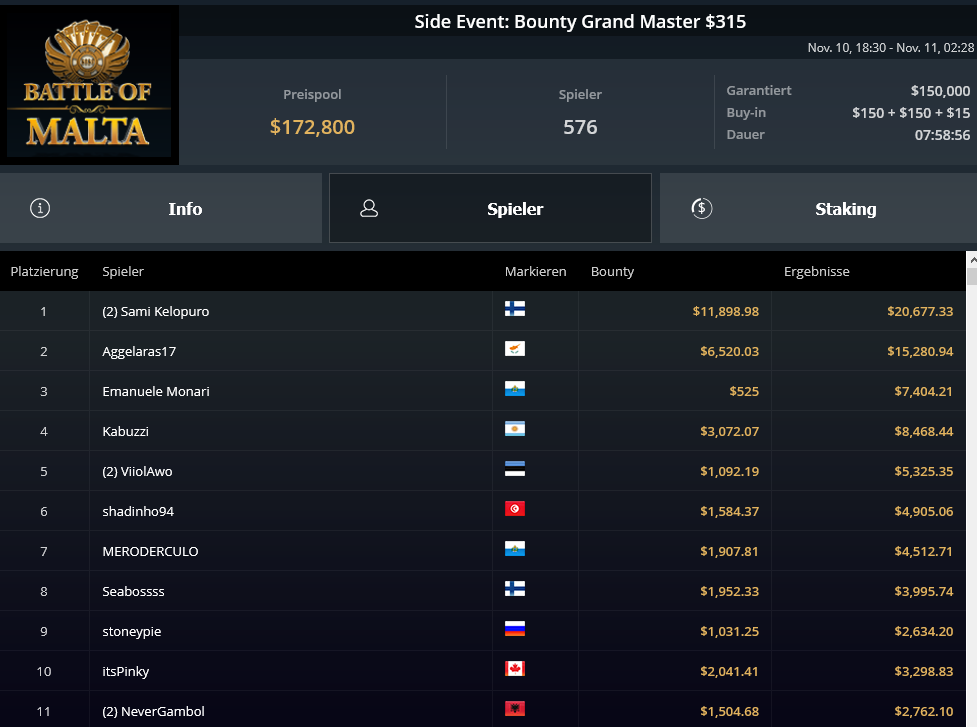Select player itsPinky
977x727 pixels.
point(125,671)
